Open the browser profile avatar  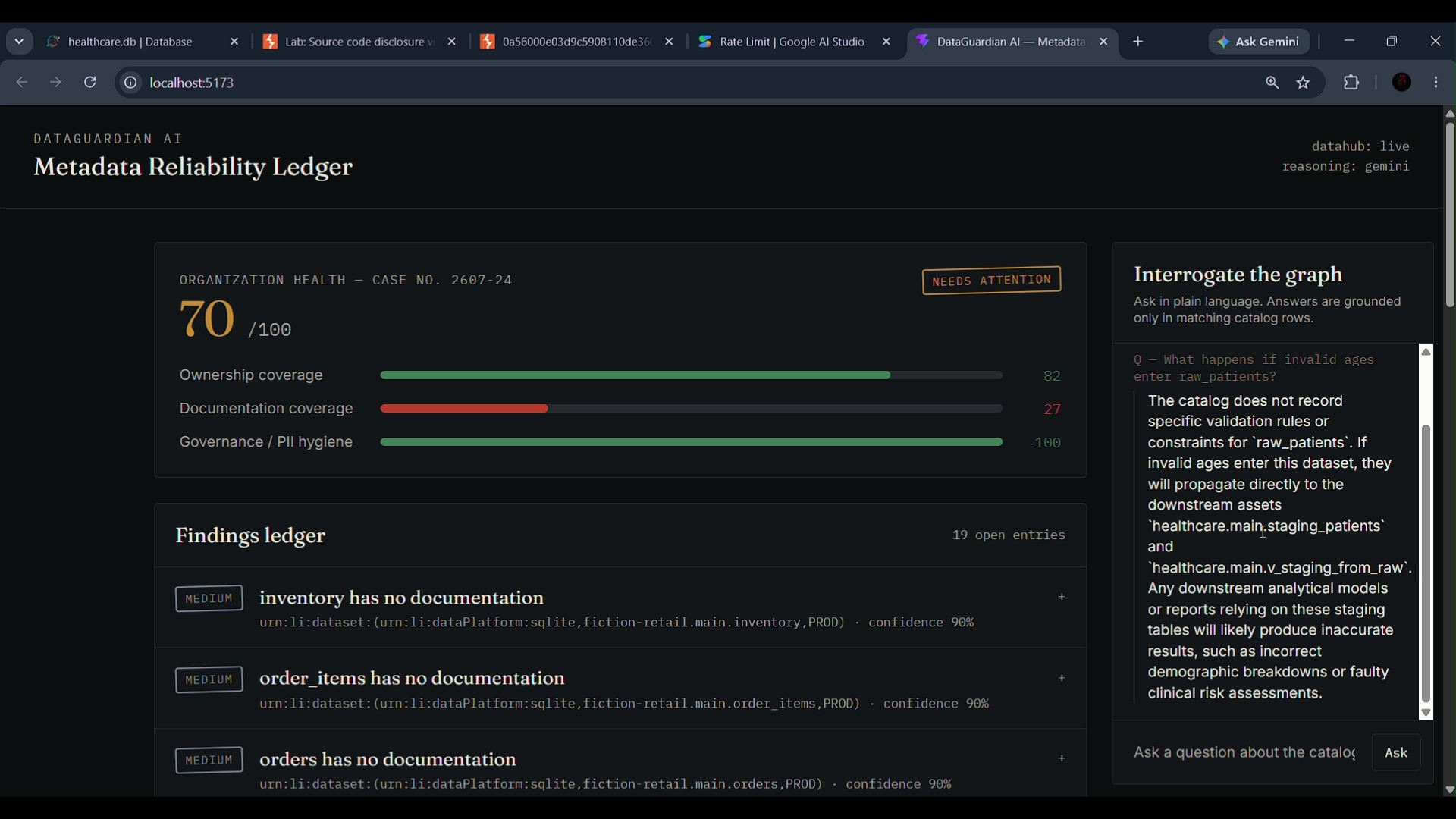tap(1402, 83)
